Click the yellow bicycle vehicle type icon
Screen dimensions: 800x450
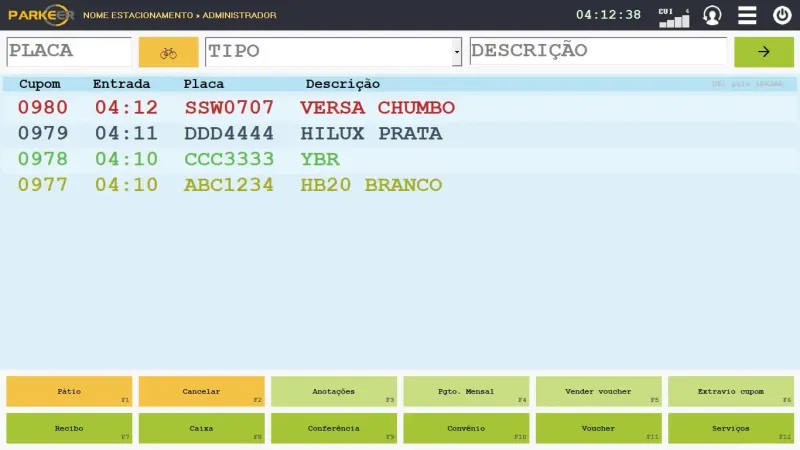tap(168, 52)
